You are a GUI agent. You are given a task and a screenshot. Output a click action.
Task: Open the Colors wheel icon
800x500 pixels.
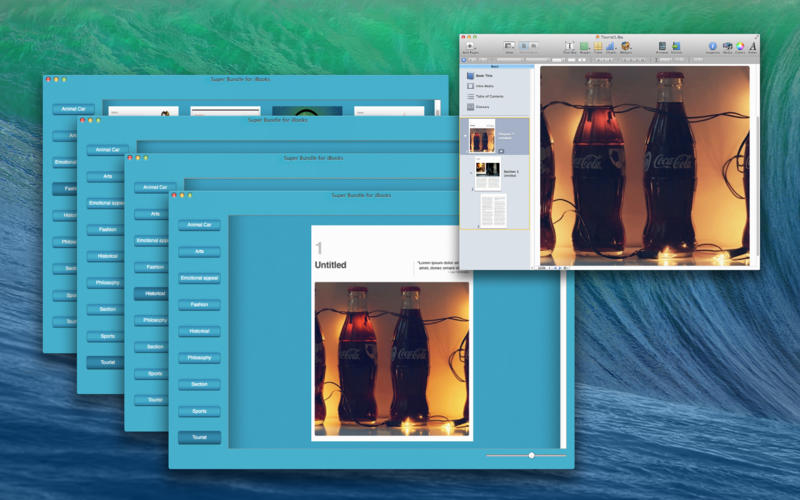pos(740,46)
